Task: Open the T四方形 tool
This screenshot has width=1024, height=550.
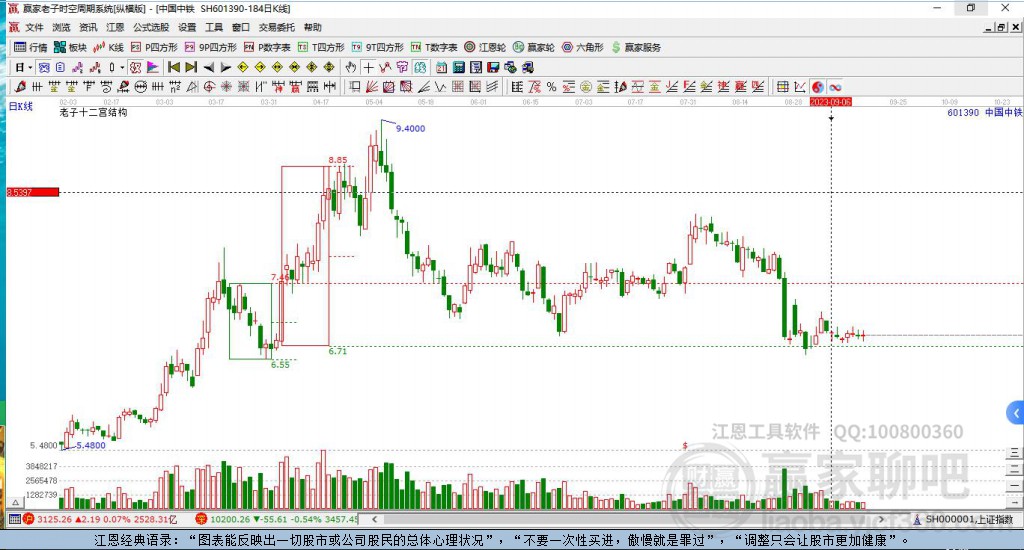Action: click(x=321, y=47)
